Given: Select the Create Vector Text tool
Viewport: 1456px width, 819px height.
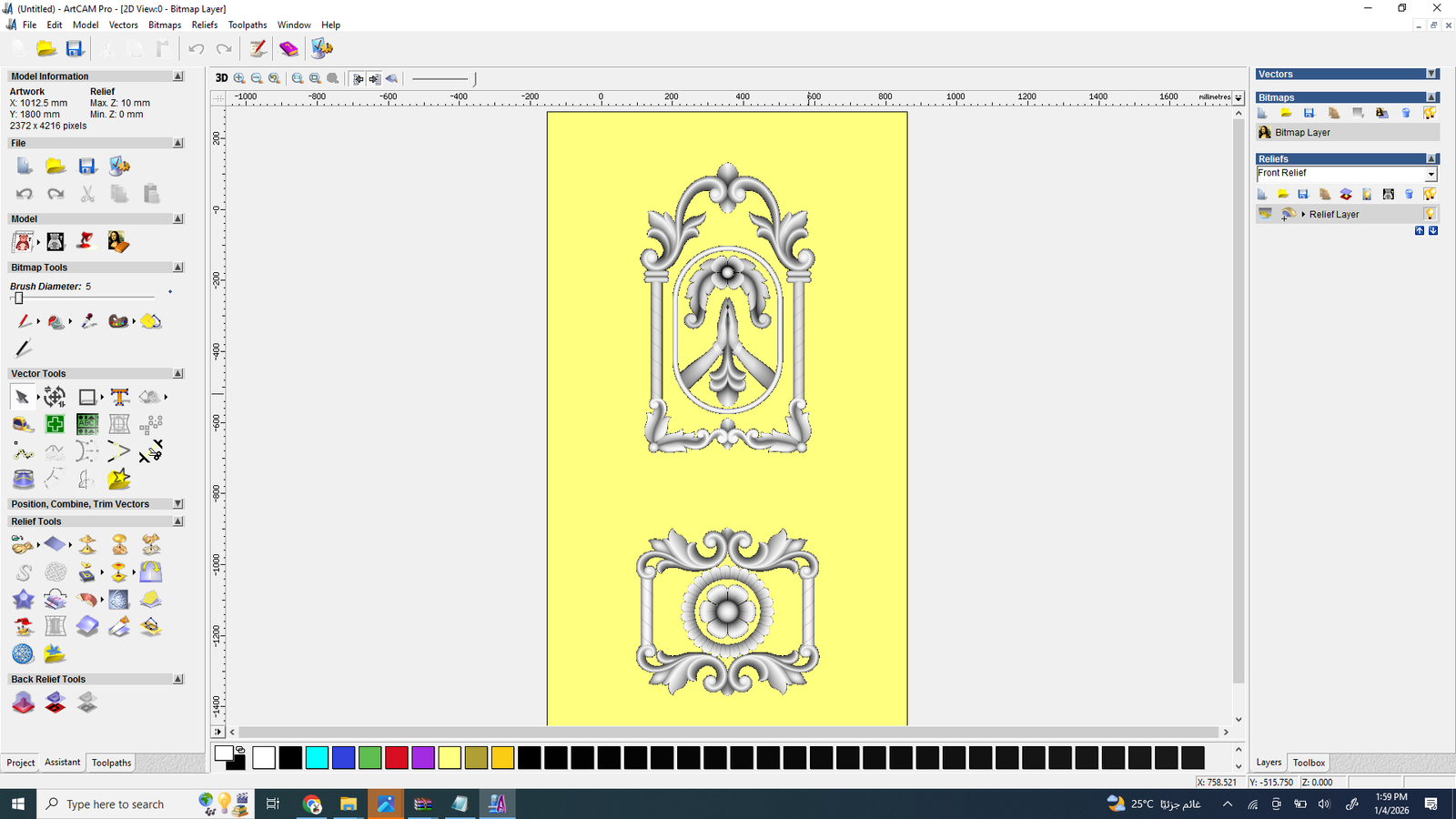Looking at the screenshot, I should [119, 397].
